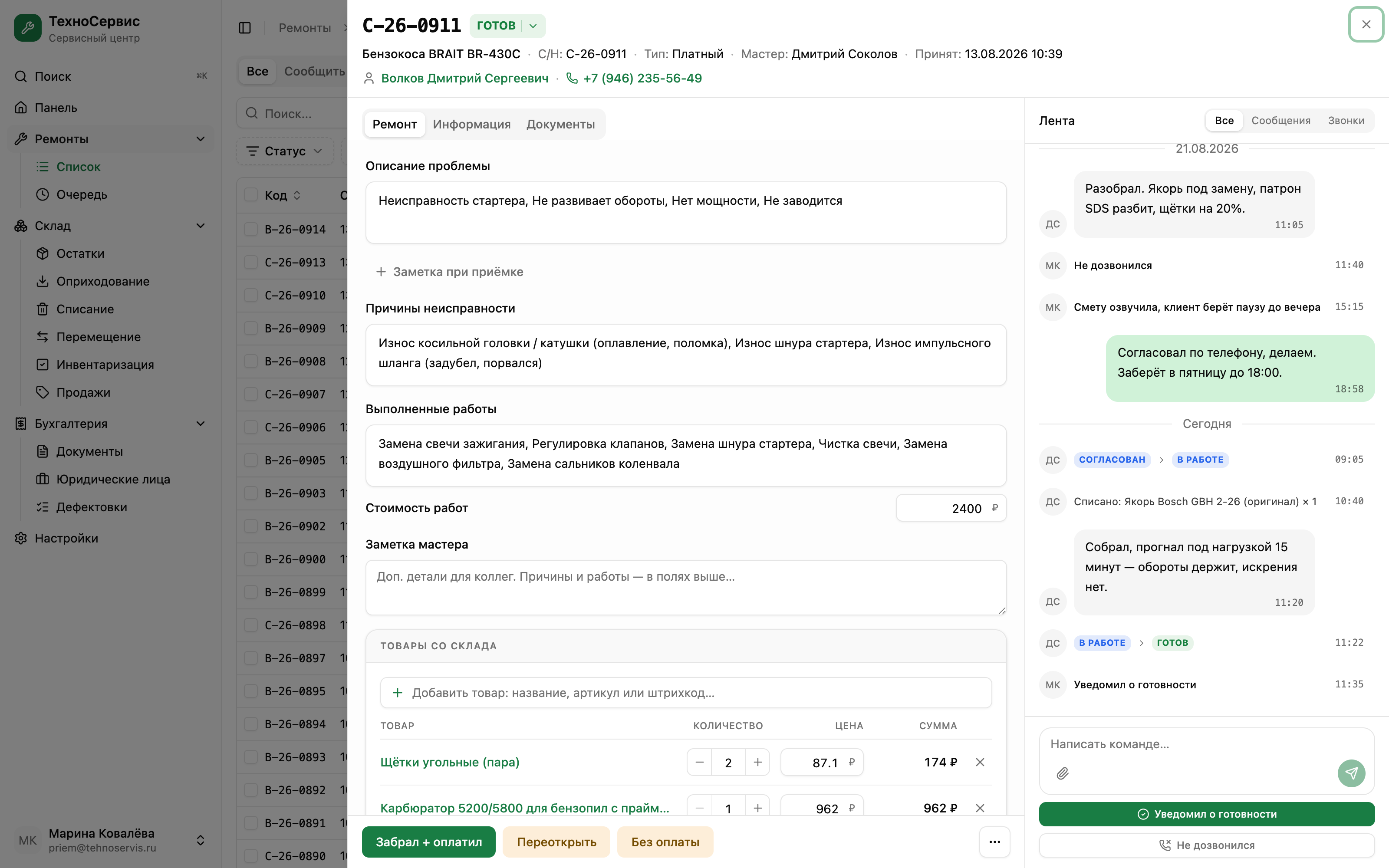Go to Панель home item

pos(111,107)
